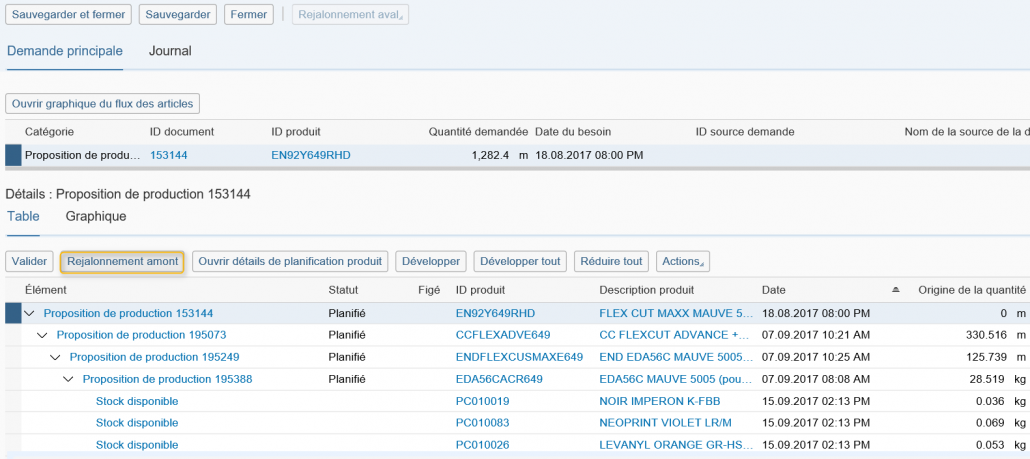
Task: Click the Réduire tout button
Action: click(612, 261)
